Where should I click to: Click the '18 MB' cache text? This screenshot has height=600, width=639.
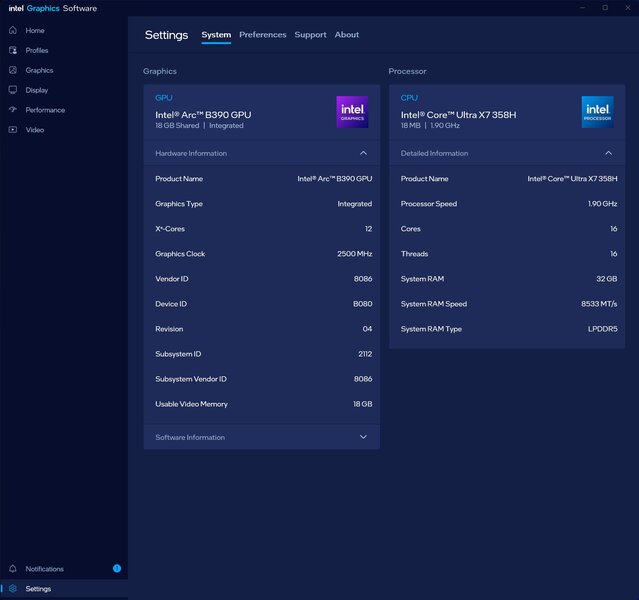pos(410,126)
